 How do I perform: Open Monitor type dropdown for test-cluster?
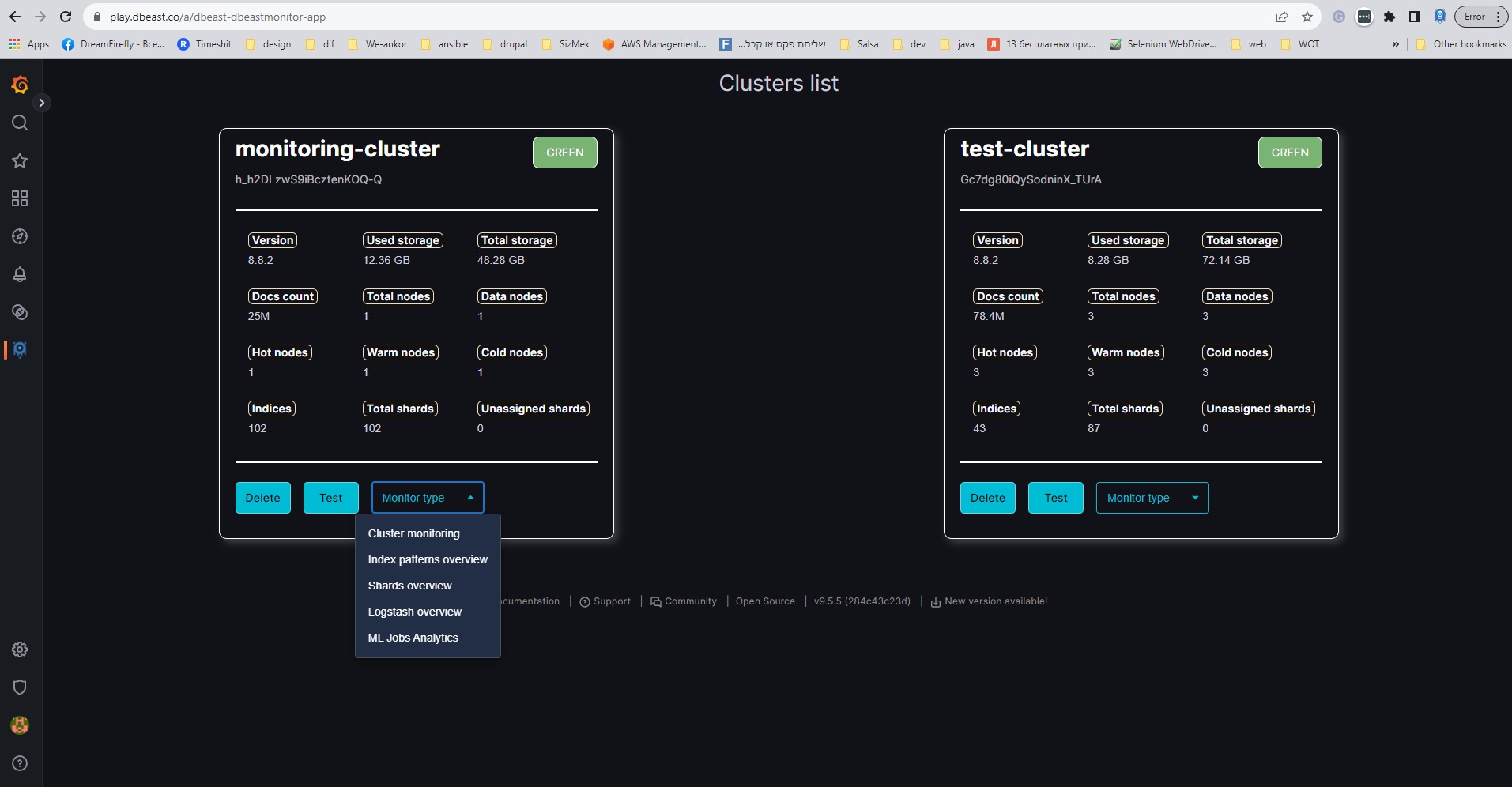pyautogui.click(x=1152, y=497)
